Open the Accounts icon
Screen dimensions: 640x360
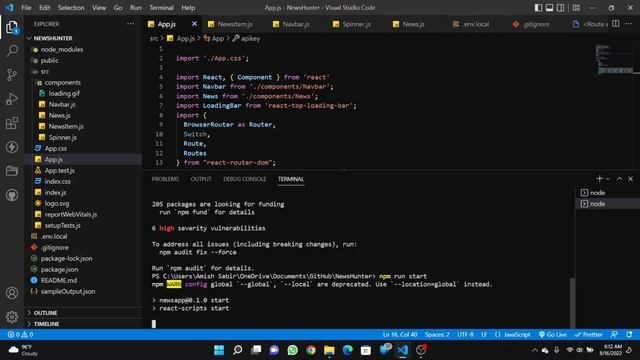12,293
